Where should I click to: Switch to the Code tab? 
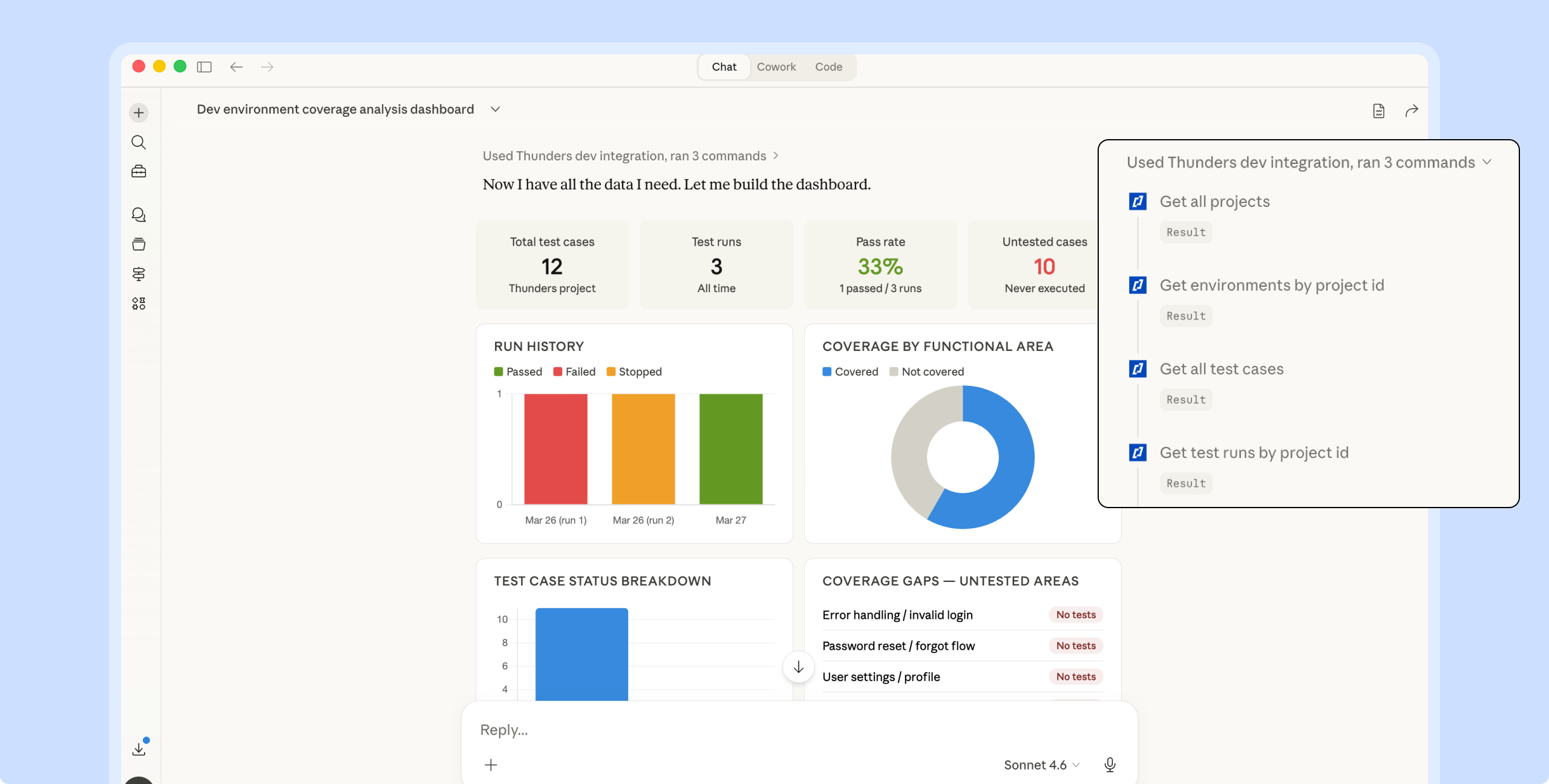[828, 67]
